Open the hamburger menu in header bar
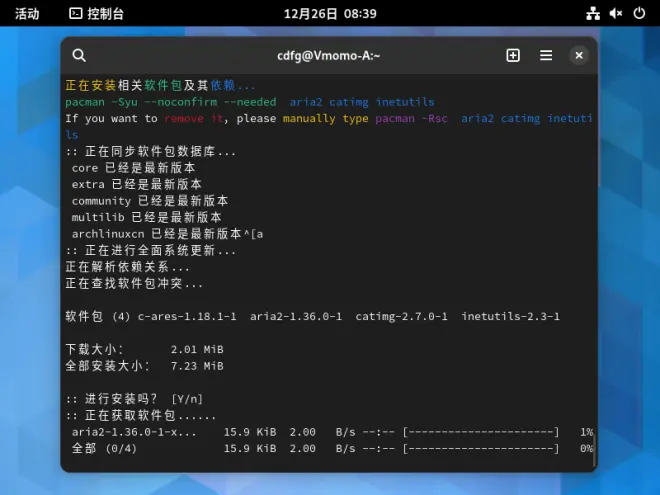The height and width of the screenshot is (495, 660). click(546, 56)
